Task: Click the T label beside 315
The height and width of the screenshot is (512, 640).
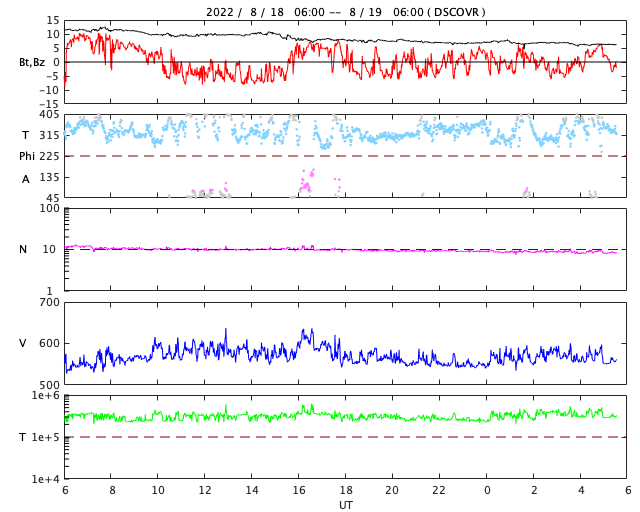Action: pyautogui.click(x=25, y=135)
